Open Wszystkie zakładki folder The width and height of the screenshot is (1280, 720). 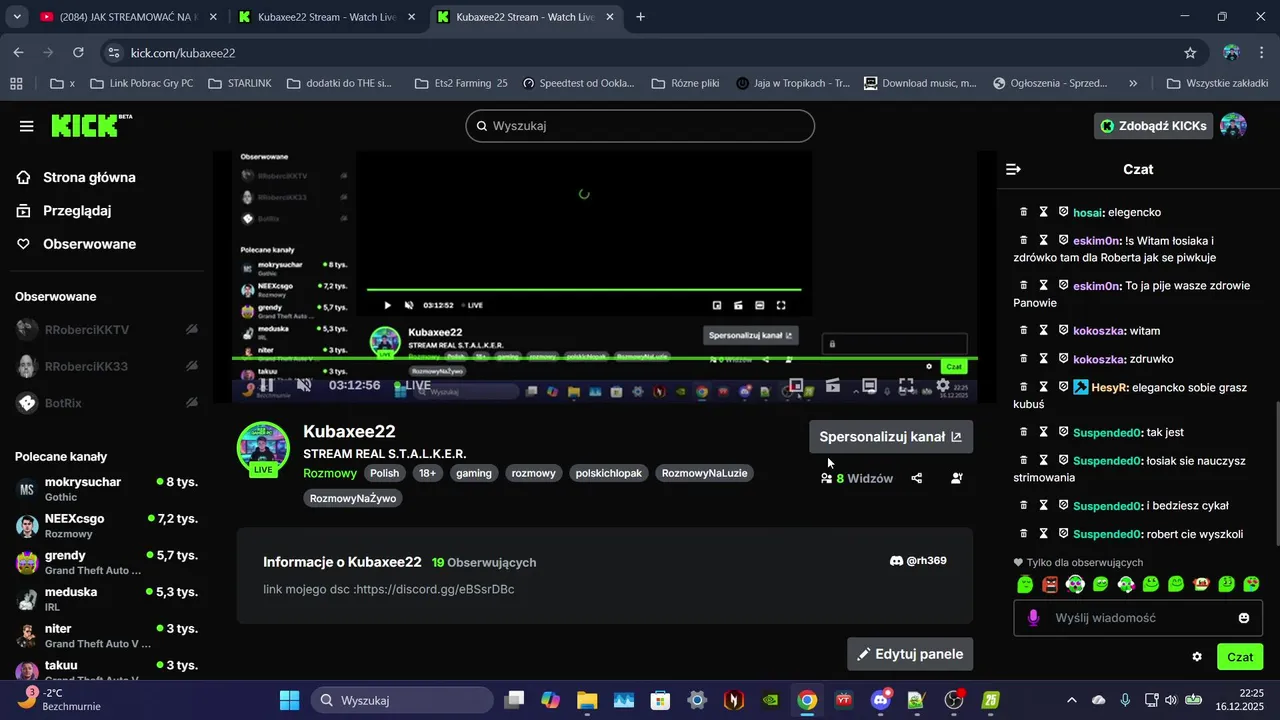click(1217, 83)
